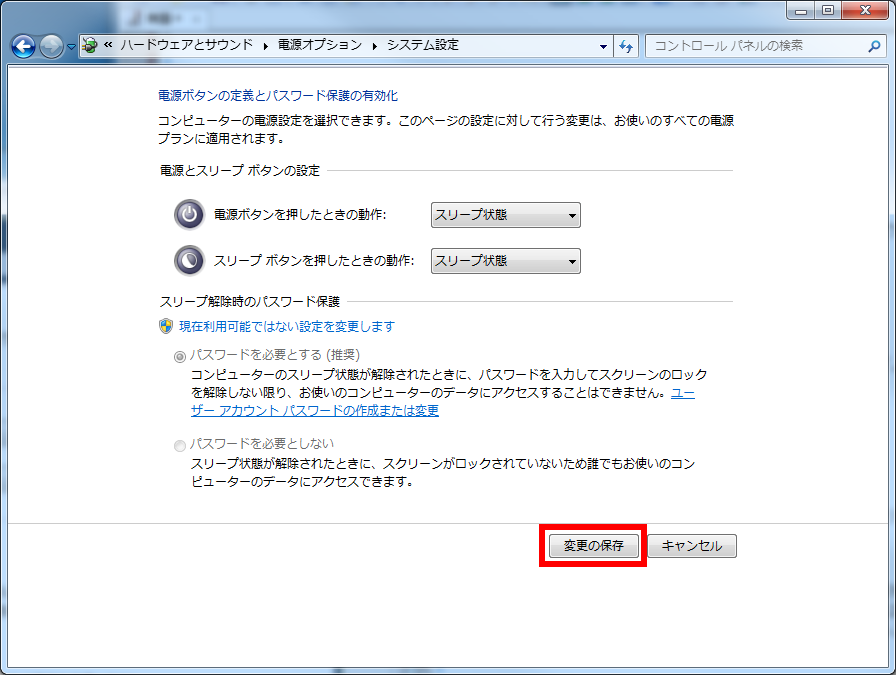Open the 現在利用可能ではない設定を変更します link
This screenshot has height=675, width=896.
pyautogui.click(x=286, y=326)
